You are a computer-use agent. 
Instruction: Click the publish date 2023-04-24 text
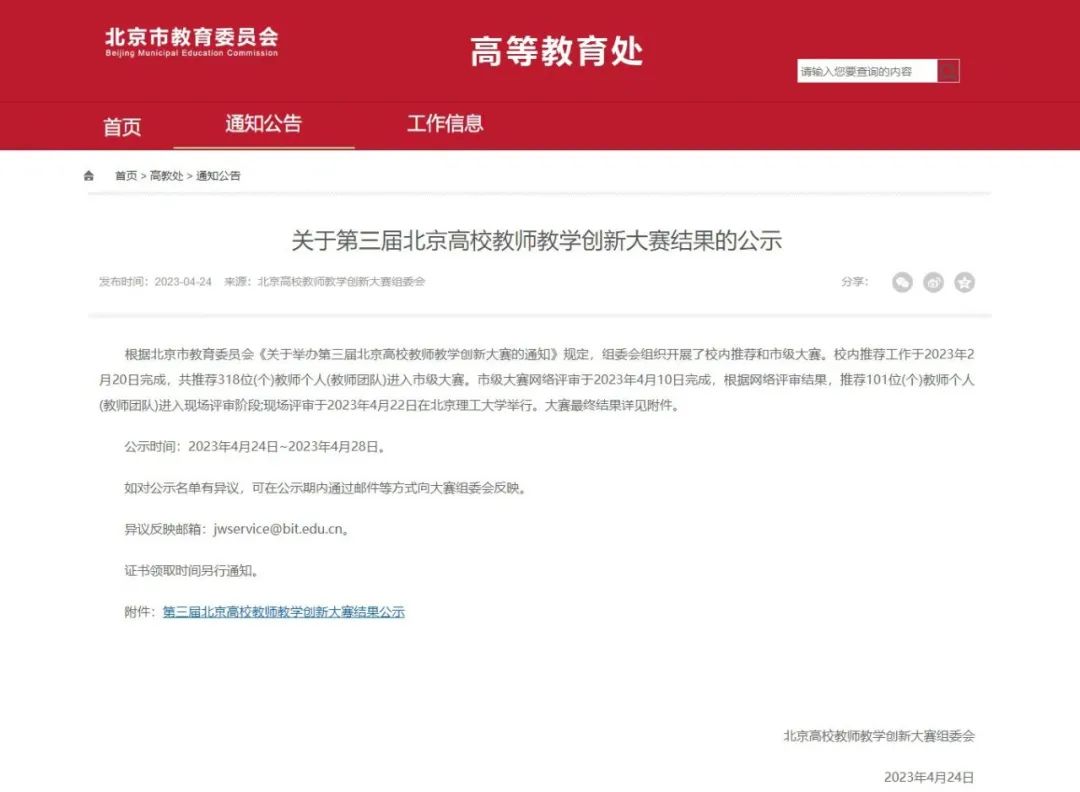(183, 282)
